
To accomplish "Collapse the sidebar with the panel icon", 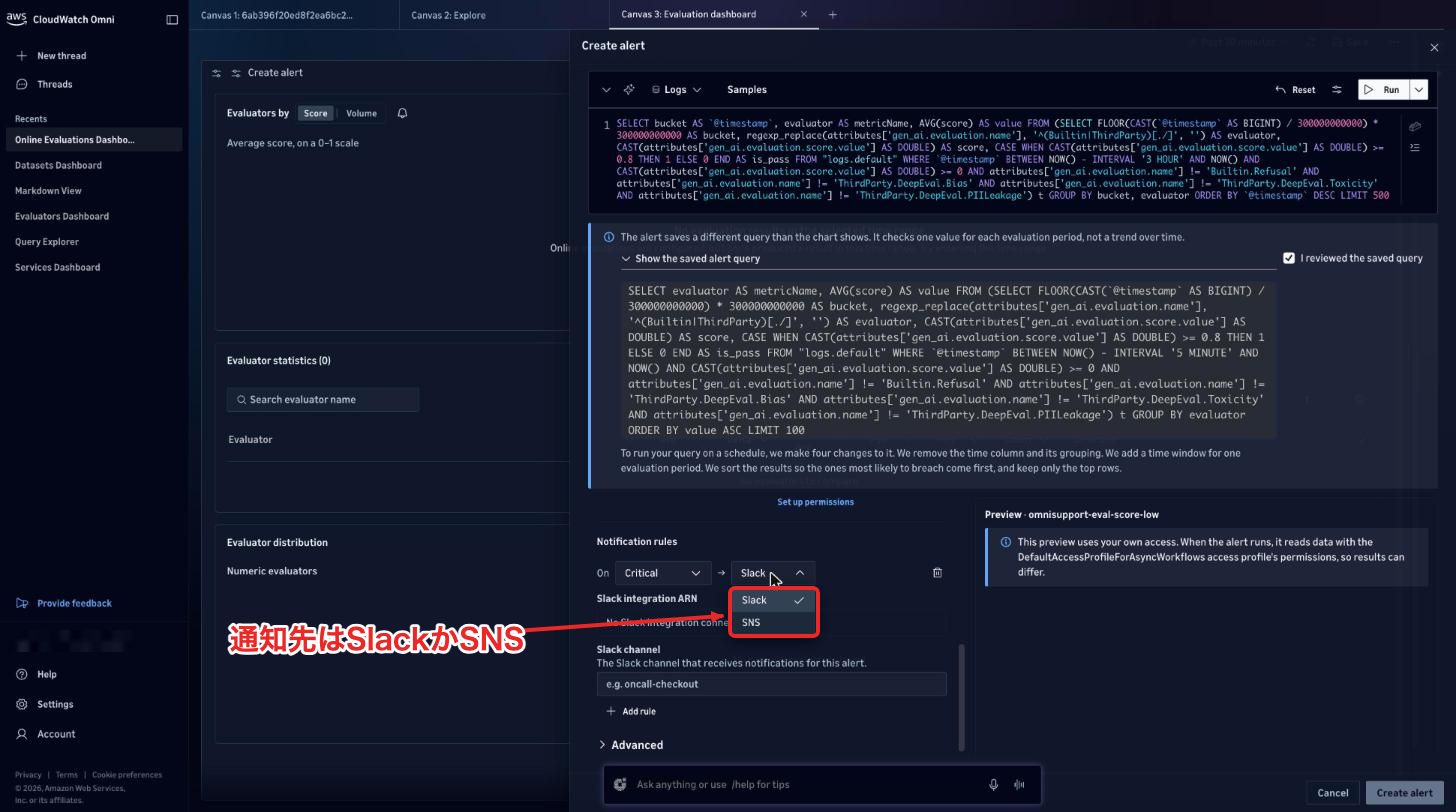I will tap(172, 20).
